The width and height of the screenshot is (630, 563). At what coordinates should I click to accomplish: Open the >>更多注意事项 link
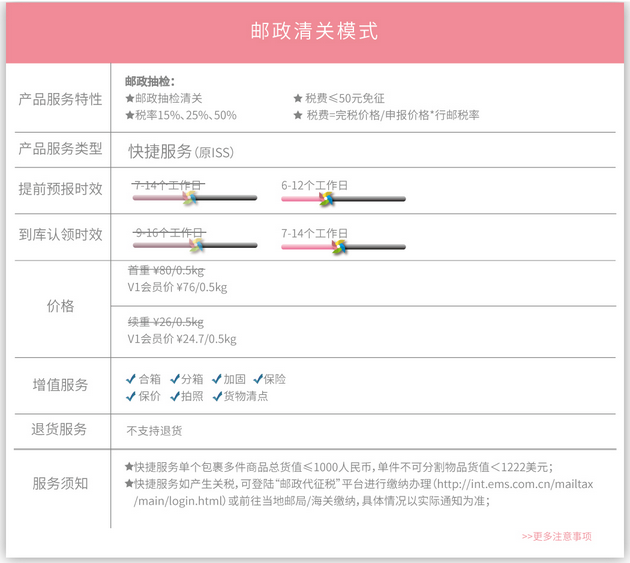556,536
